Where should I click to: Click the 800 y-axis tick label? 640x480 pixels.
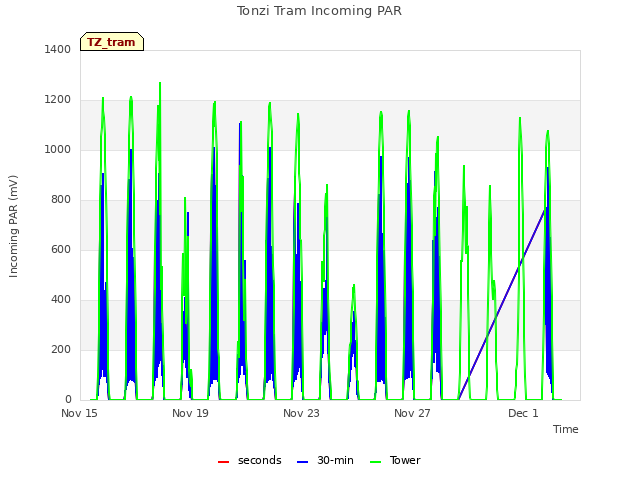[x=61, y=200]
